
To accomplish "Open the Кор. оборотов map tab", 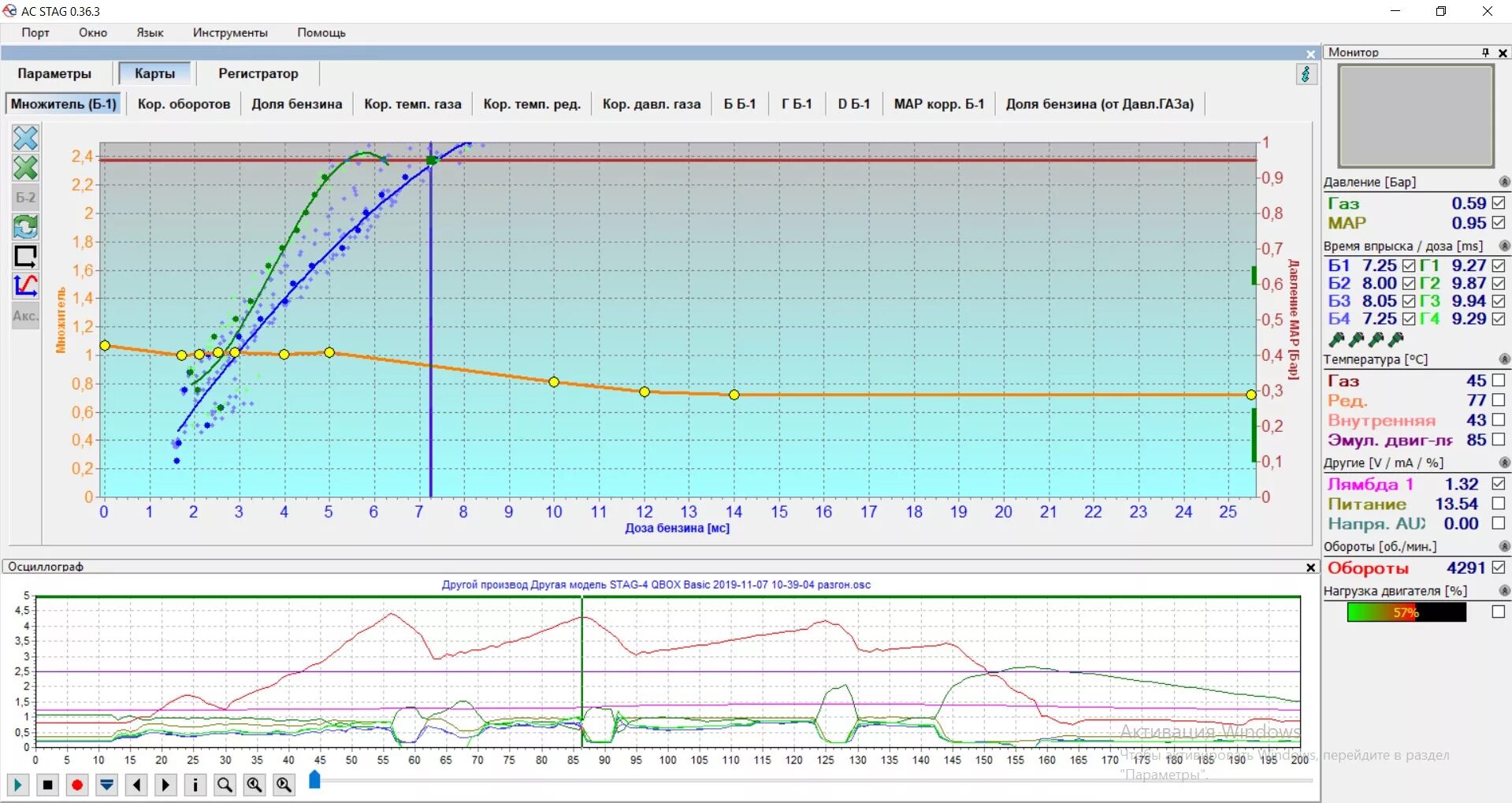I will pos(184,104).
